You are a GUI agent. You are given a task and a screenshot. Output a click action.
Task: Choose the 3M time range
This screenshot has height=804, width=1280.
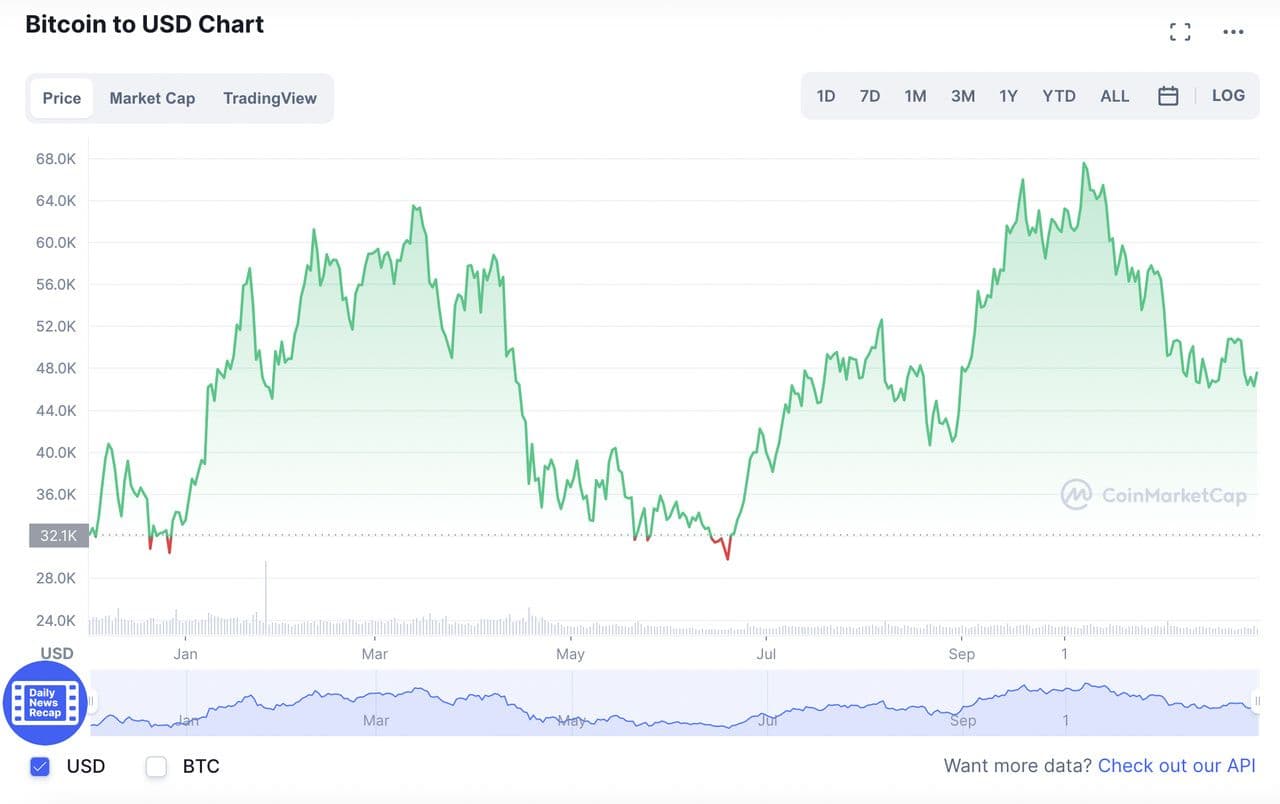click(x=963, y=96)
